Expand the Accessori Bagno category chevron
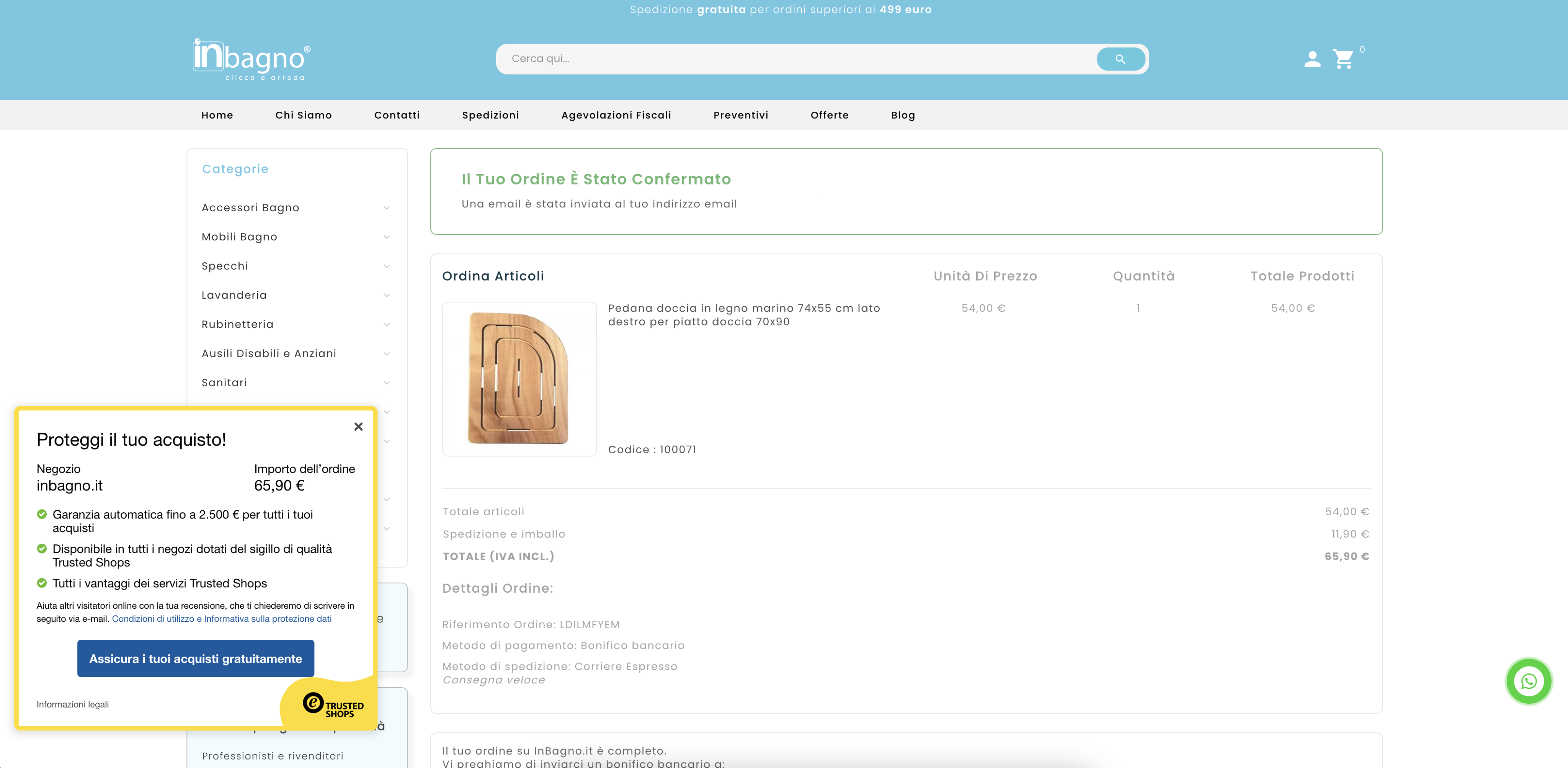 click(387, 208)
